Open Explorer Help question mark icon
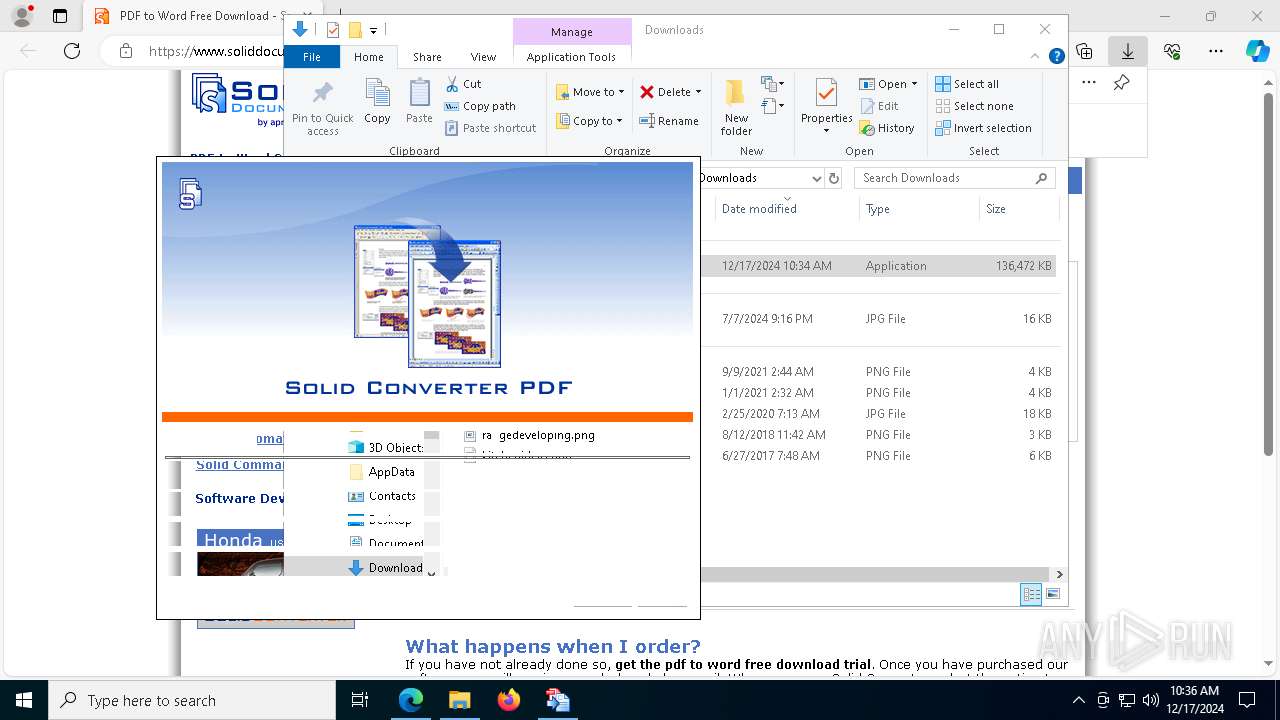Image resolution: width=1280 pixels, height=720 pixels. pyautogui.click(x=1056, y=56)
